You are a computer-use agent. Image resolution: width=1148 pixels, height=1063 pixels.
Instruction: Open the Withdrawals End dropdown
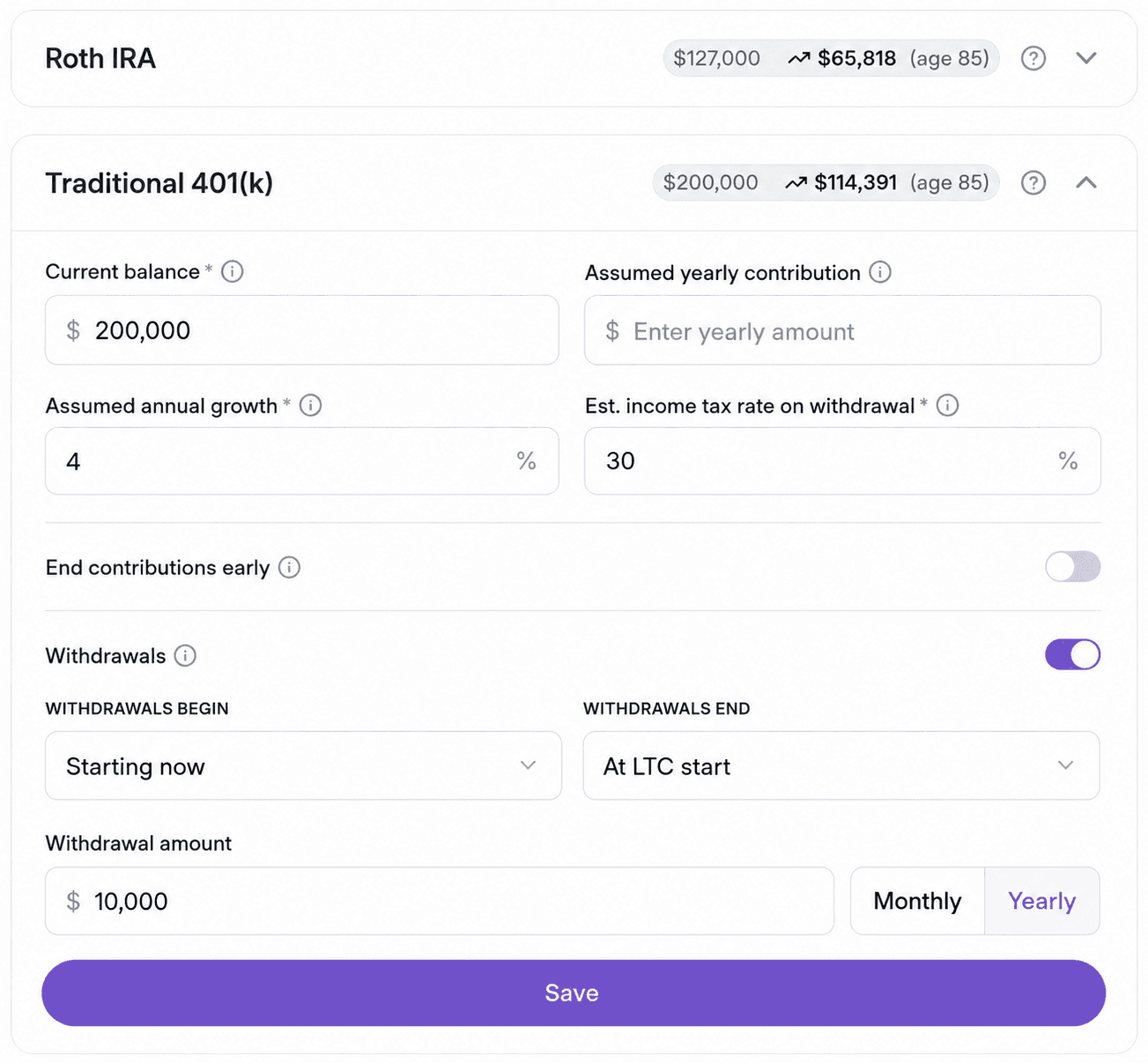[841, 765]
